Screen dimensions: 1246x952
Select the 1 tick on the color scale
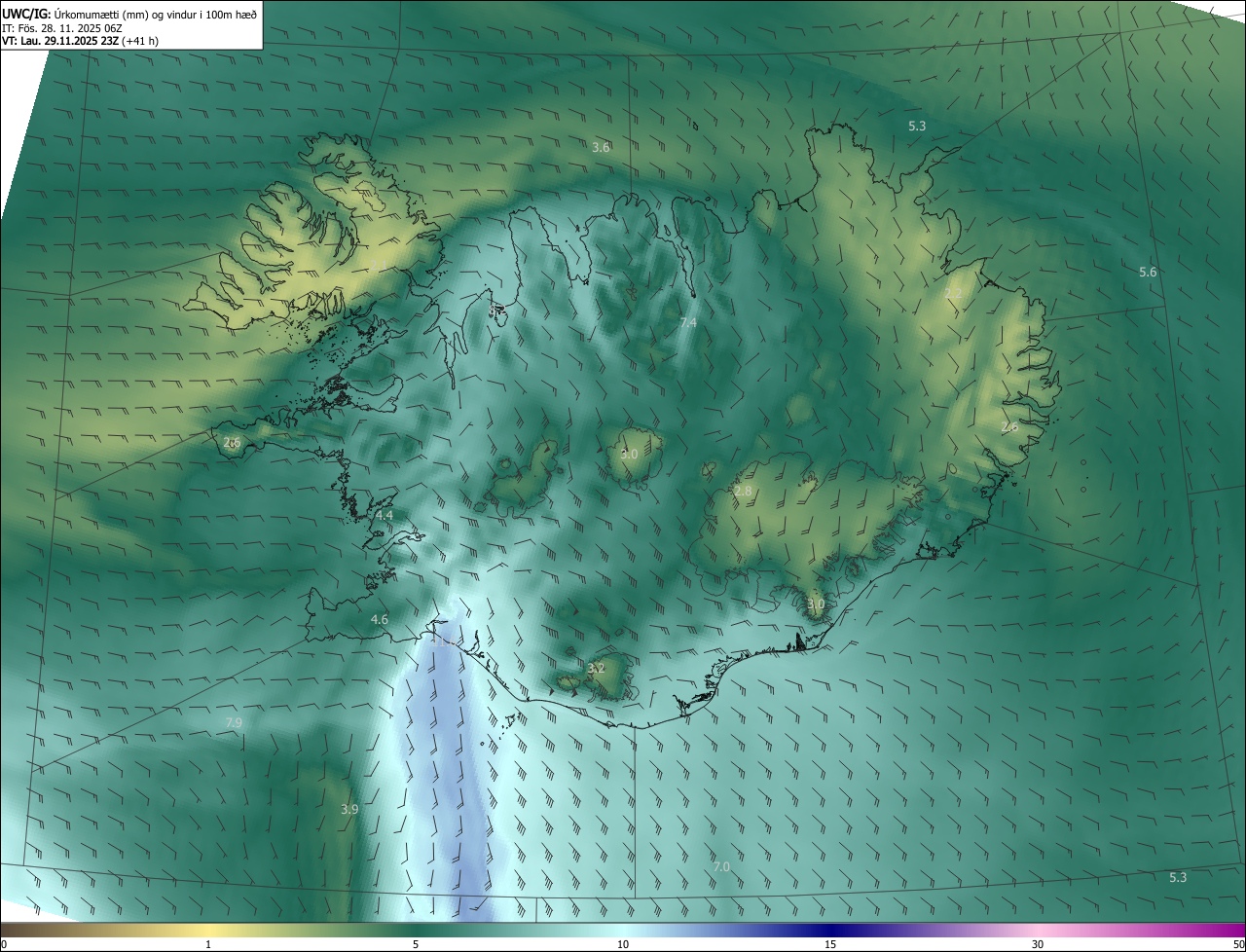[208, 944]
